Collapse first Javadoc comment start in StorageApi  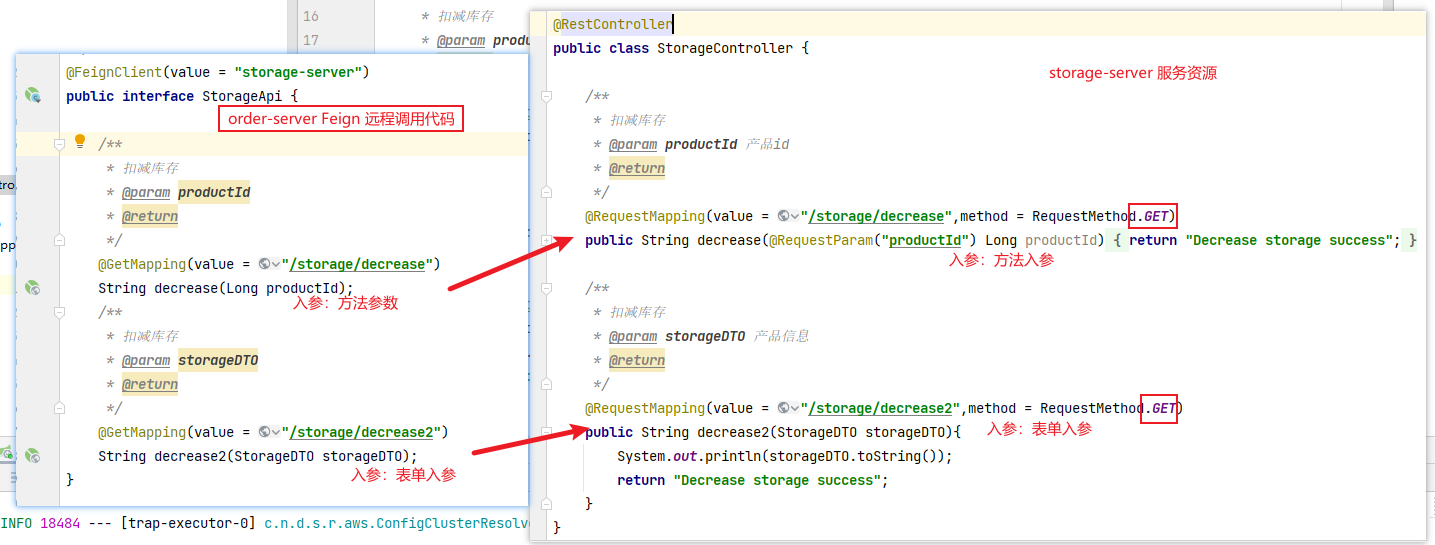pyautogui.click(x=60, y=144)
